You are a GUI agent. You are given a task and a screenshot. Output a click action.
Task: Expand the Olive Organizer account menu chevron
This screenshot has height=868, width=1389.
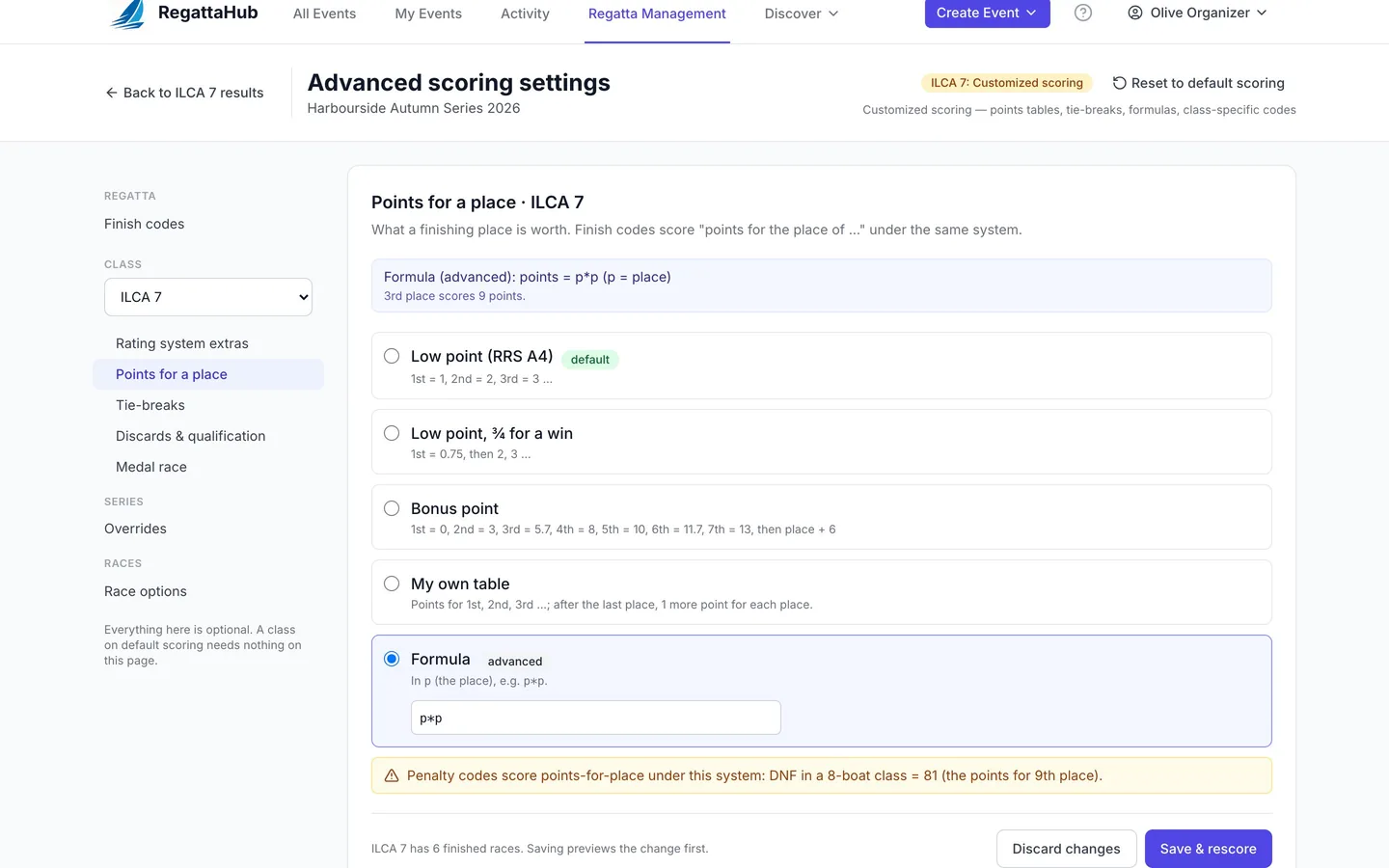(1262, 13)
